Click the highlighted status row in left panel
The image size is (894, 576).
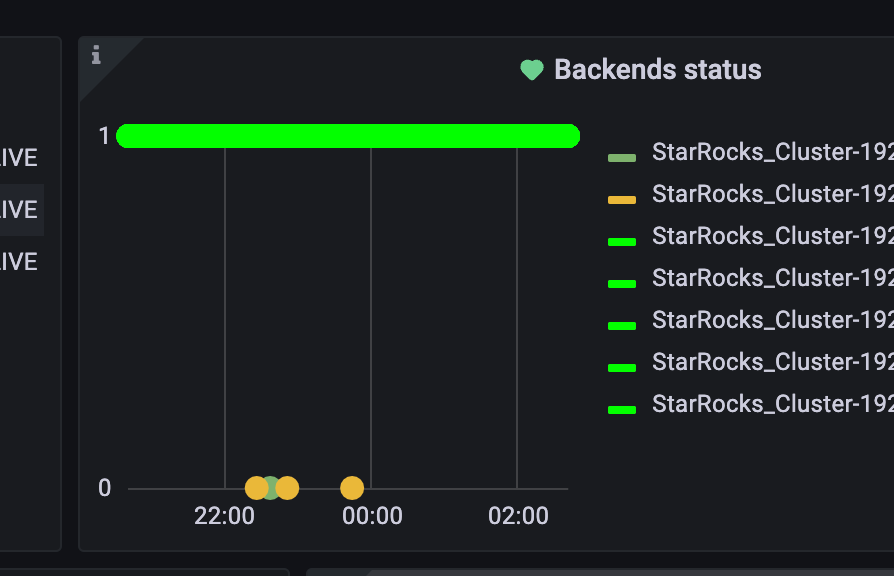(x=20, y=210)
